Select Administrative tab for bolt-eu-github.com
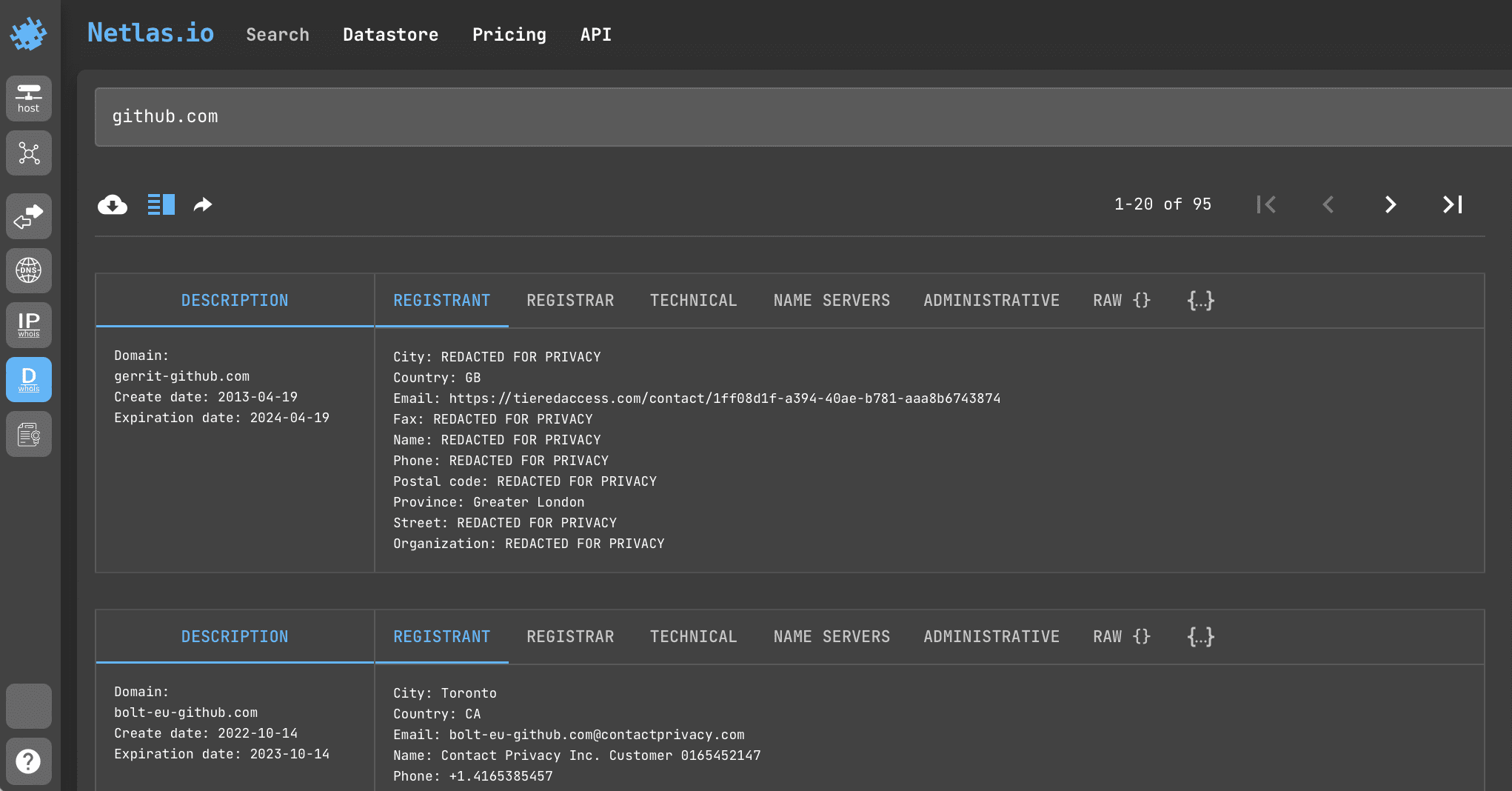This screenshot has height=791, width=1512. point(991,637)
